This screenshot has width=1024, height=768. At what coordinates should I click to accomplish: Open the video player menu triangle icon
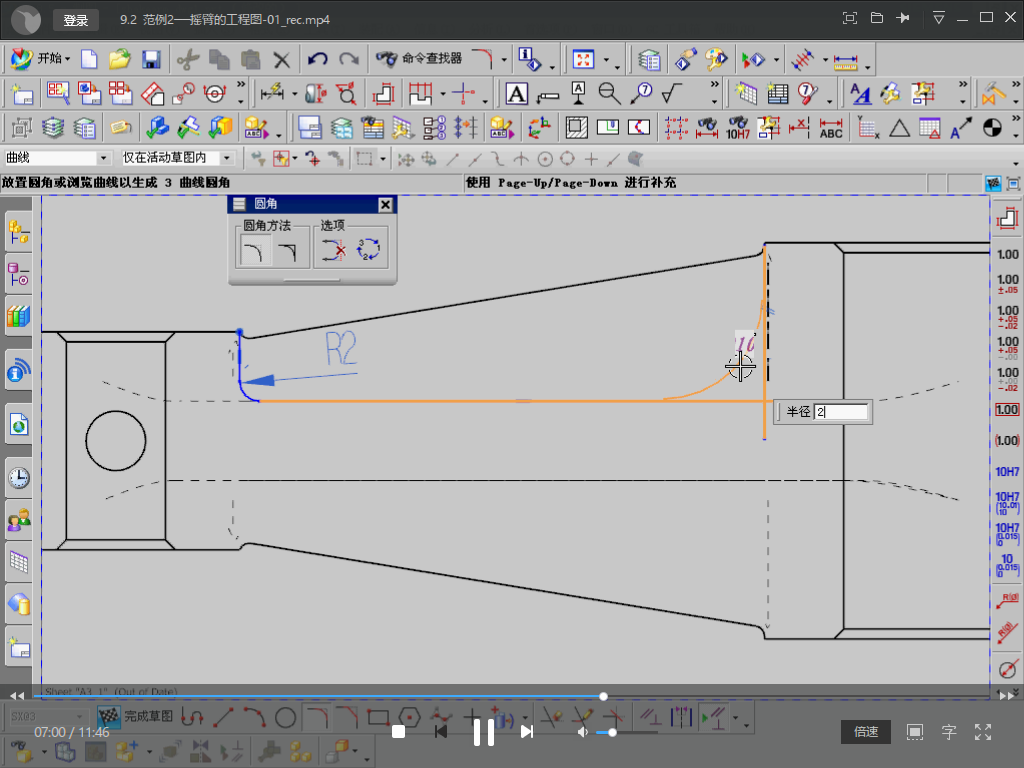point(938,18)
